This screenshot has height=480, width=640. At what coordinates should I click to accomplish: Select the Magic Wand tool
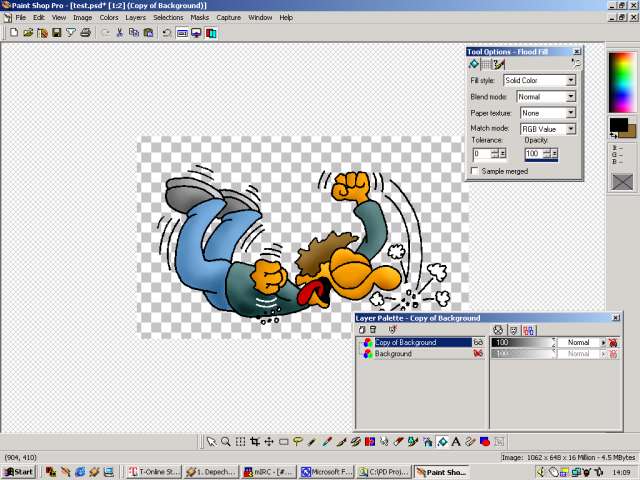click(312, 442)
